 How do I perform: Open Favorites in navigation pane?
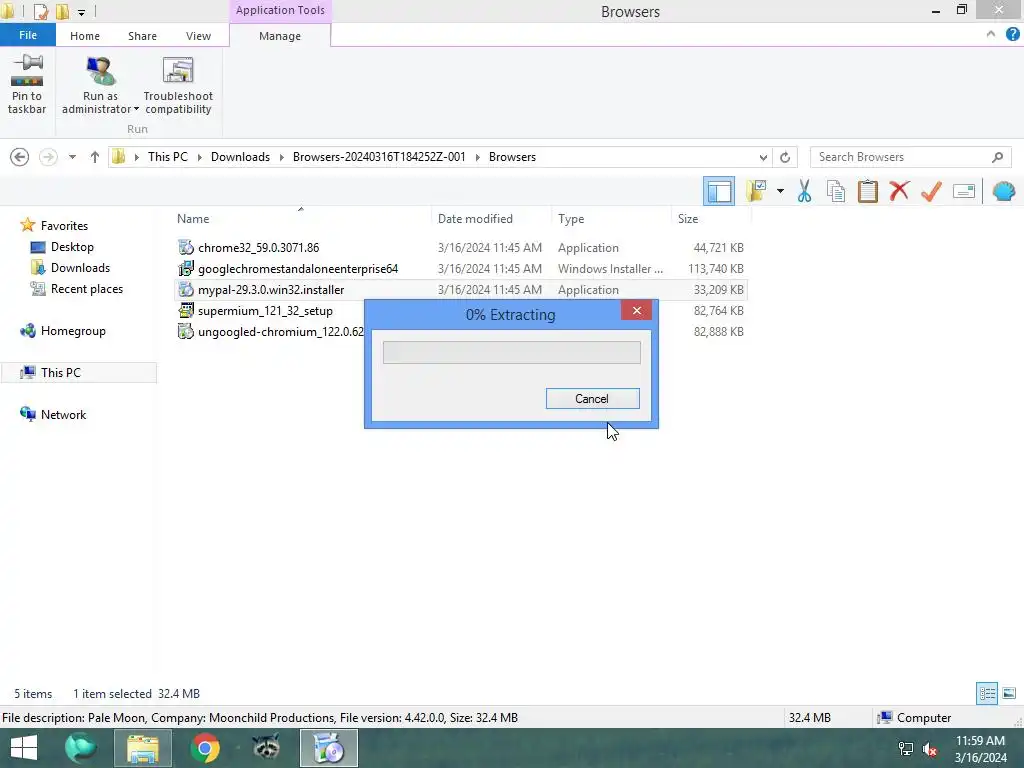64,225
